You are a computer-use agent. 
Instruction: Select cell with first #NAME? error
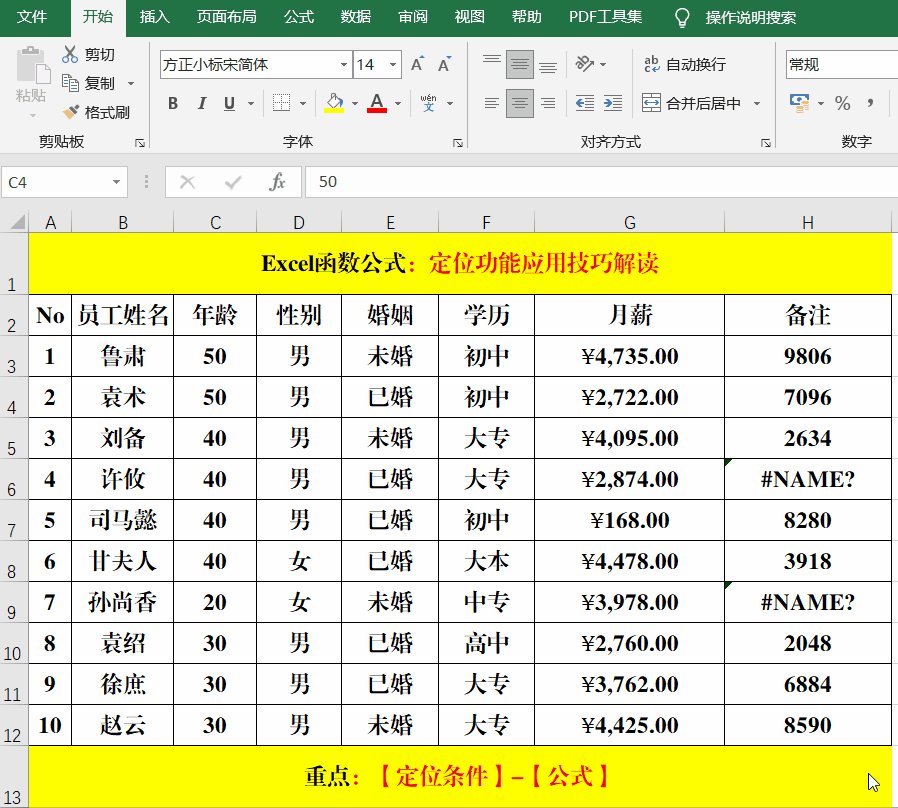[x=808, y=479]
